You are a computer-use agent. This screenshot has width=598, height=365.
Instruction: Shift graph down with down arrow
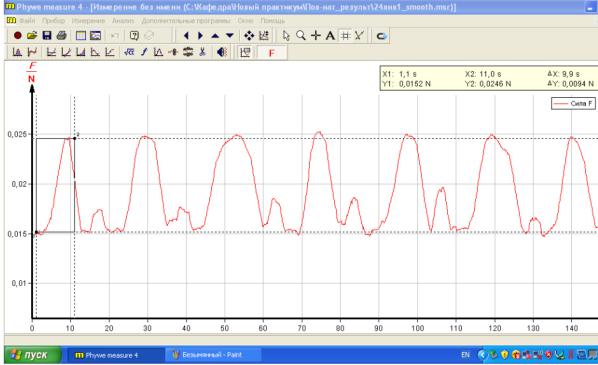click(x=230, y=35)
